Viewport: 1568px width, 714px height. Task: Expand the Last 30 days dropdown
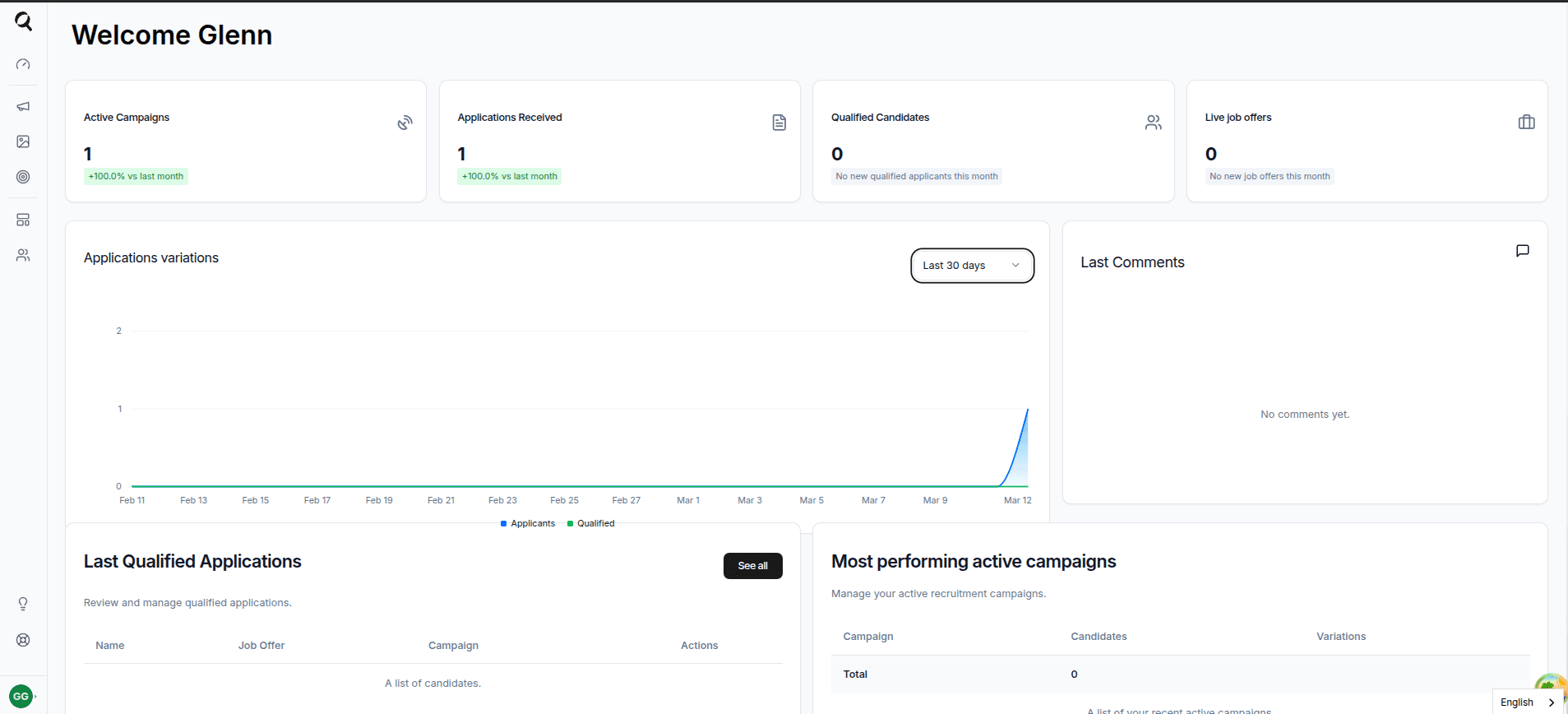click(972, 266)
